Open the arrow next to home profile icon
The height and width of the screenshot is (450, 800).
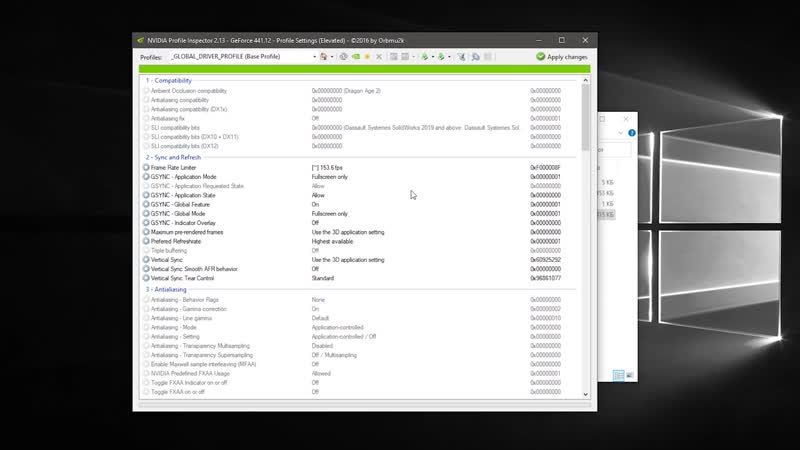pyautogui.click(x=332, y=57)
